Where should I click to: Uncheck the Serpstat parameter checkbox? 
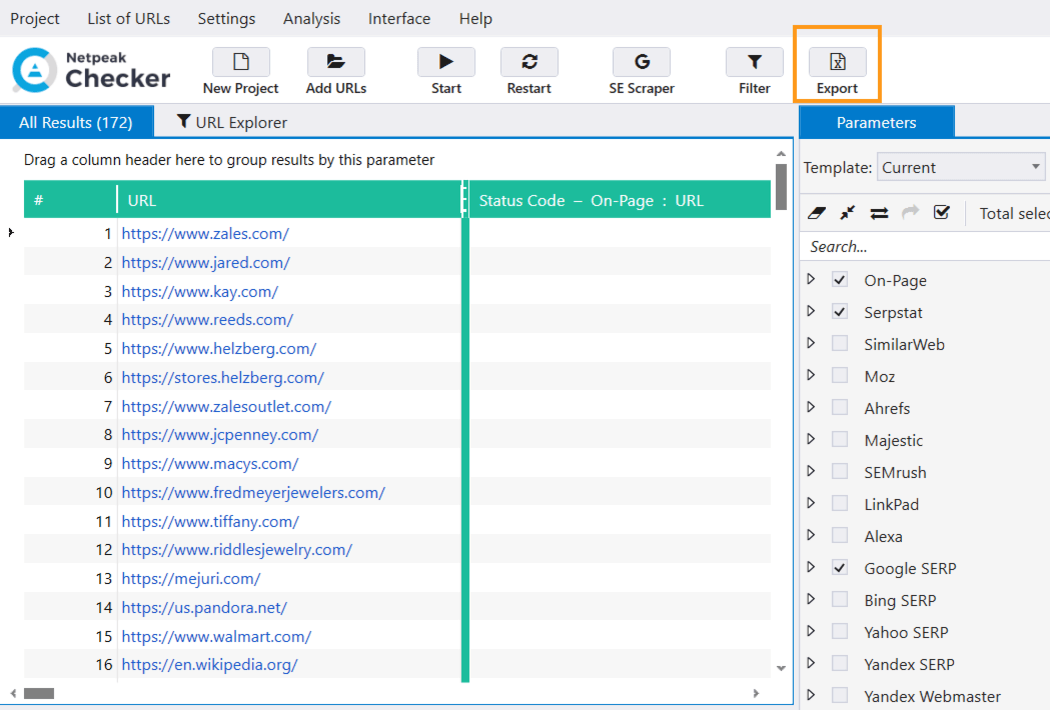(840, 311)
